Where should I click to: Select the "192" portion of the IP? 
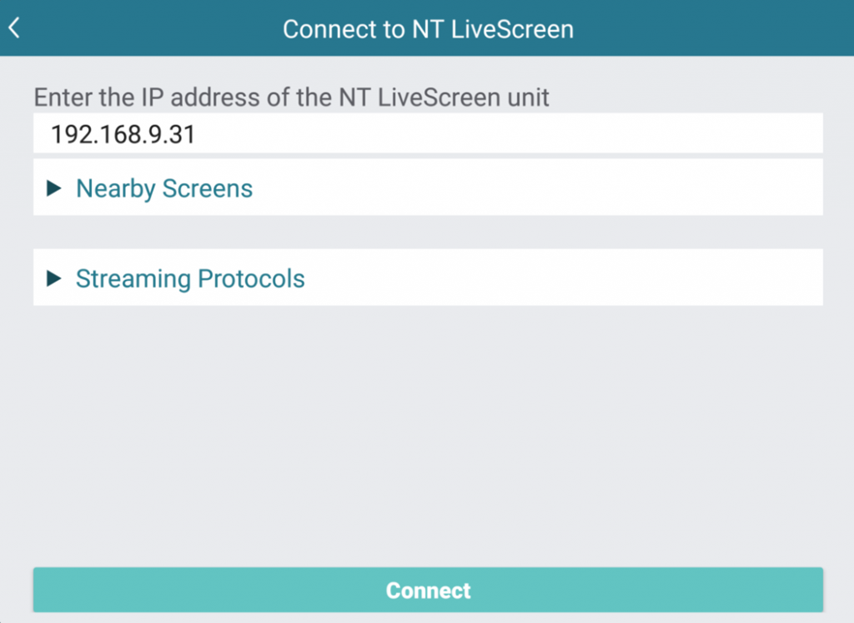[x=69, y=135]
